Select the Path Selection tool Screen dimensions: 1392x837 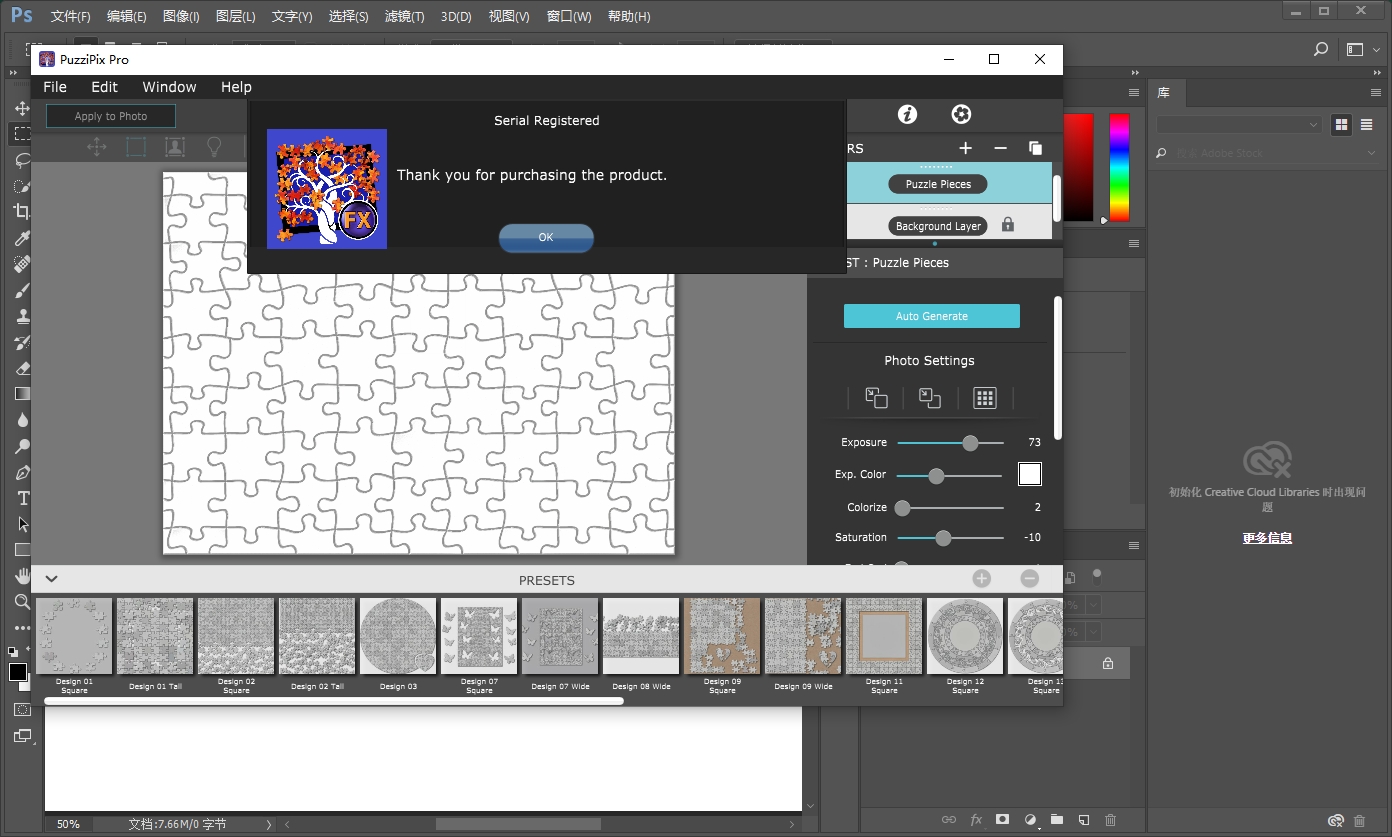point(22,524)
